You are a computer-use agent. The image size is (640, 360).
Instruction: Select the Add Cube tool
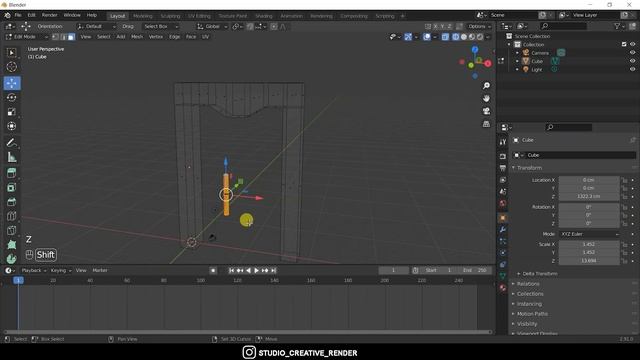(x=11, y=173)
